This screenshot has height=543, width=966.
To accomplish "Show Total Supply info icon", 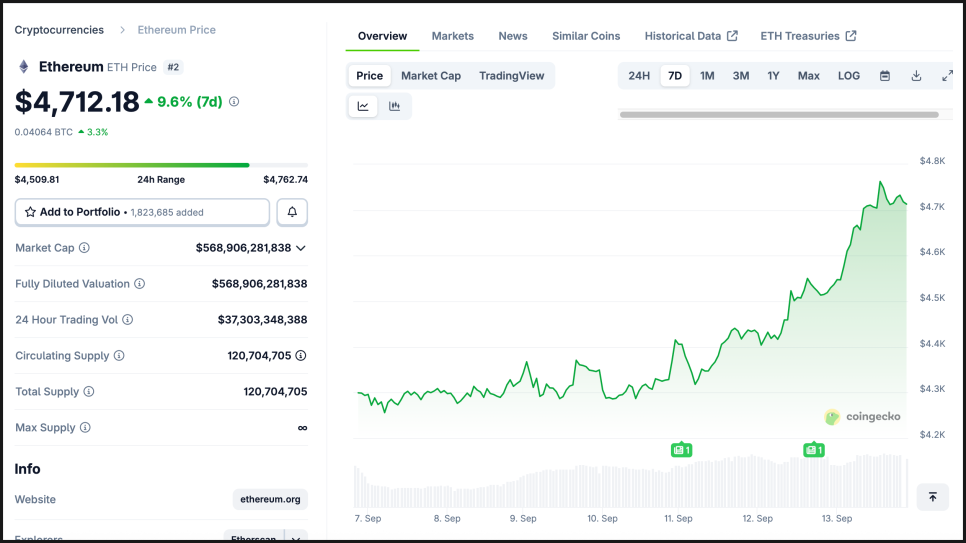I will pyautogui.click(x=89, y=391).
